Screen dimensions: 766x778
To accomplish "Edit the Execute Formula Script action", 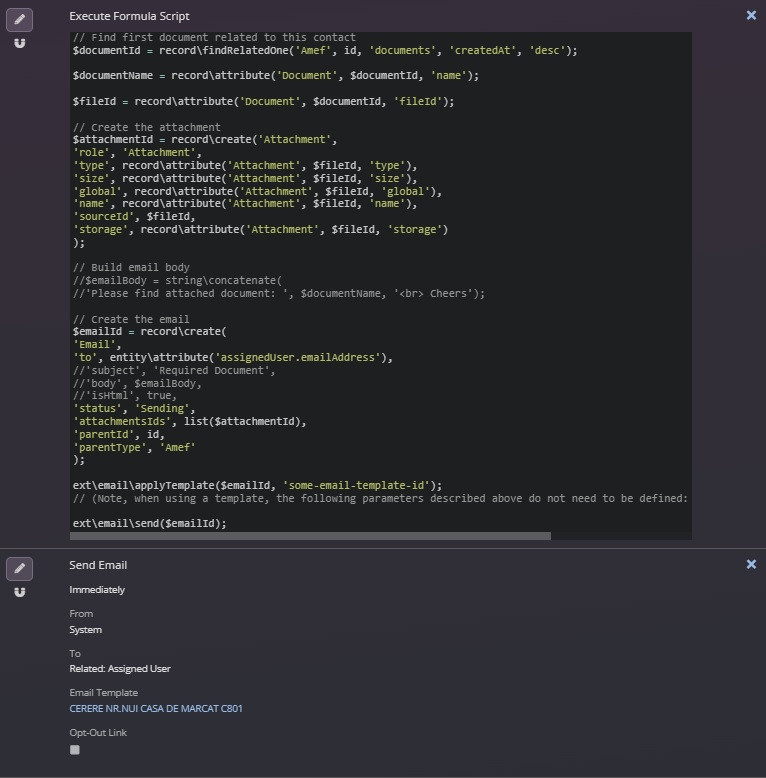I will (19, 19).
